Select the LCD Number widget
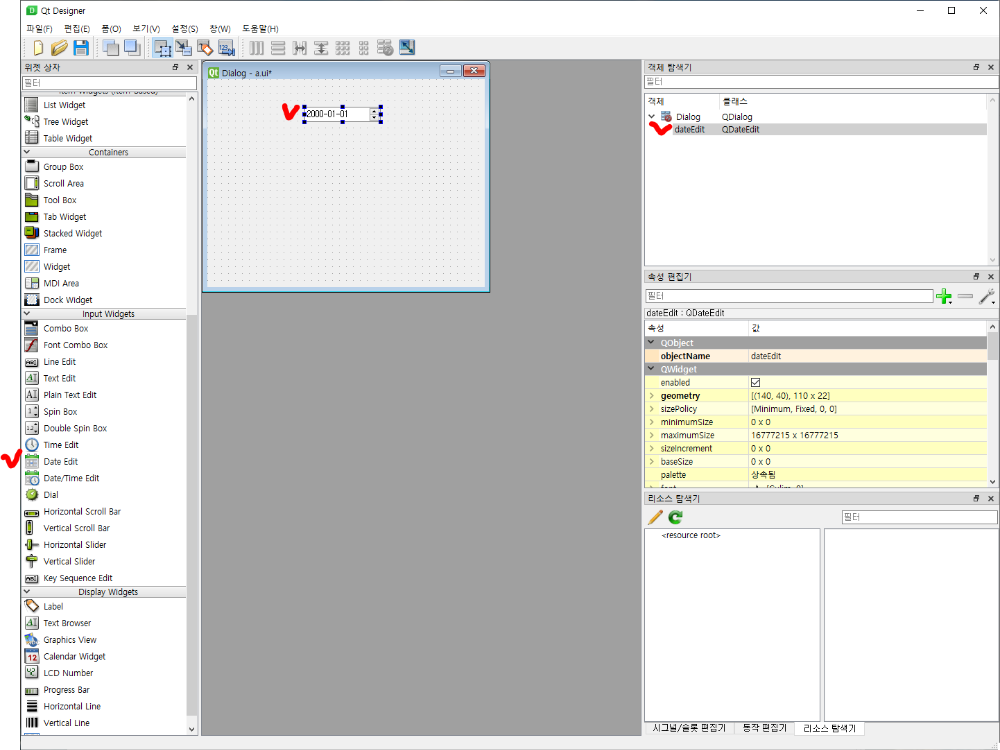This screenshot has width=1000, height=750. [68, 673]
